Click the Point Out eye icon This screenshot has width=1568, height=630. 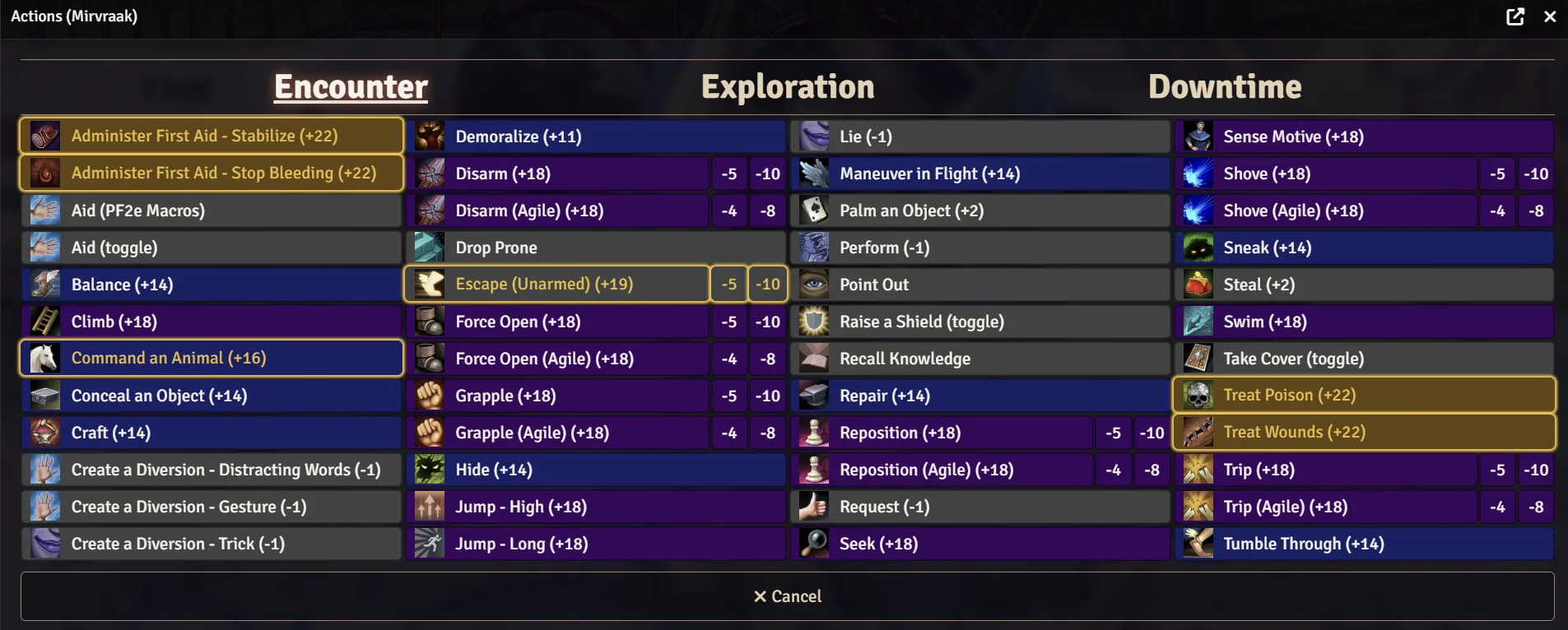coord(814,285)
